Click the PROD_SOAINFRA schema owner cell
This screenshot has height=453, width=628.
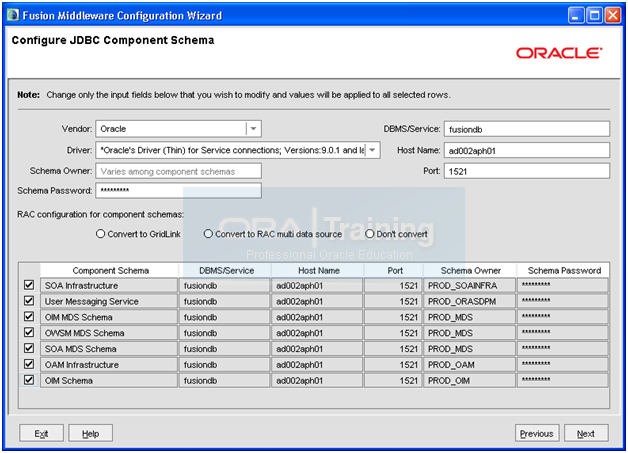click(x=469, y=285)
